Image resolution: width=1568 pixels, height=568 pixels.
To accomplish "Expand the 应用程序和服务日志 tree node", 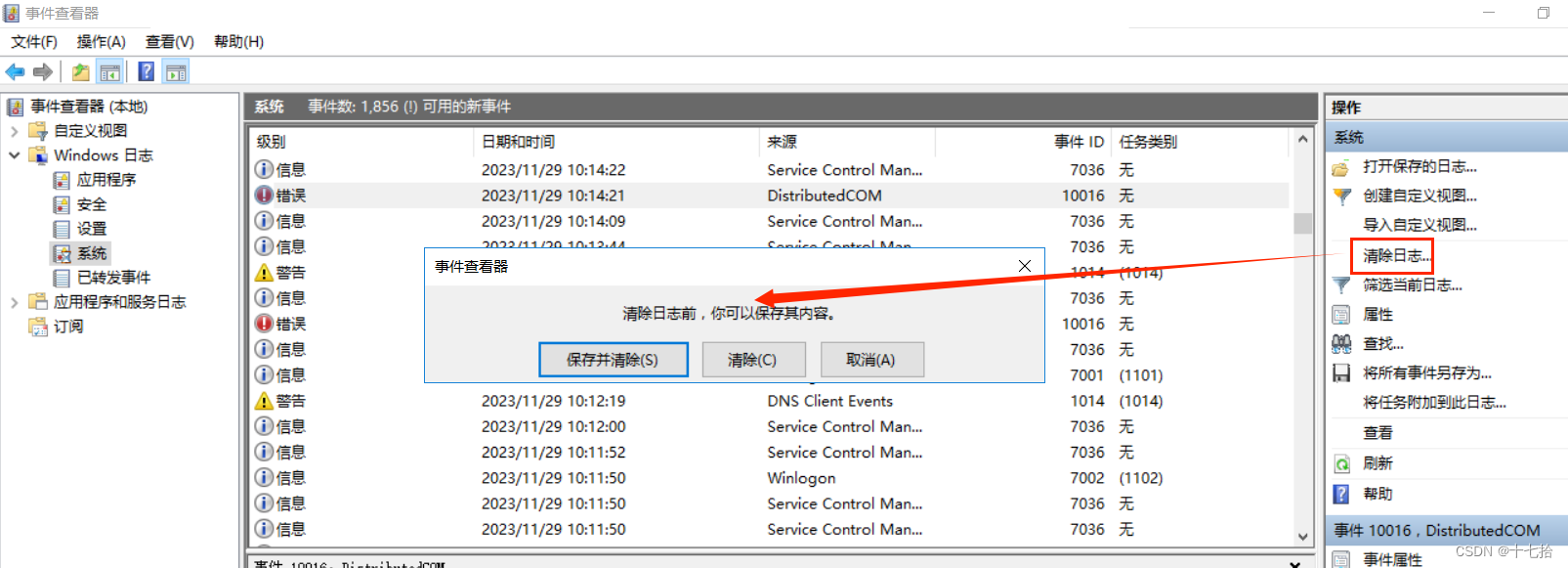I will point(14,302).
